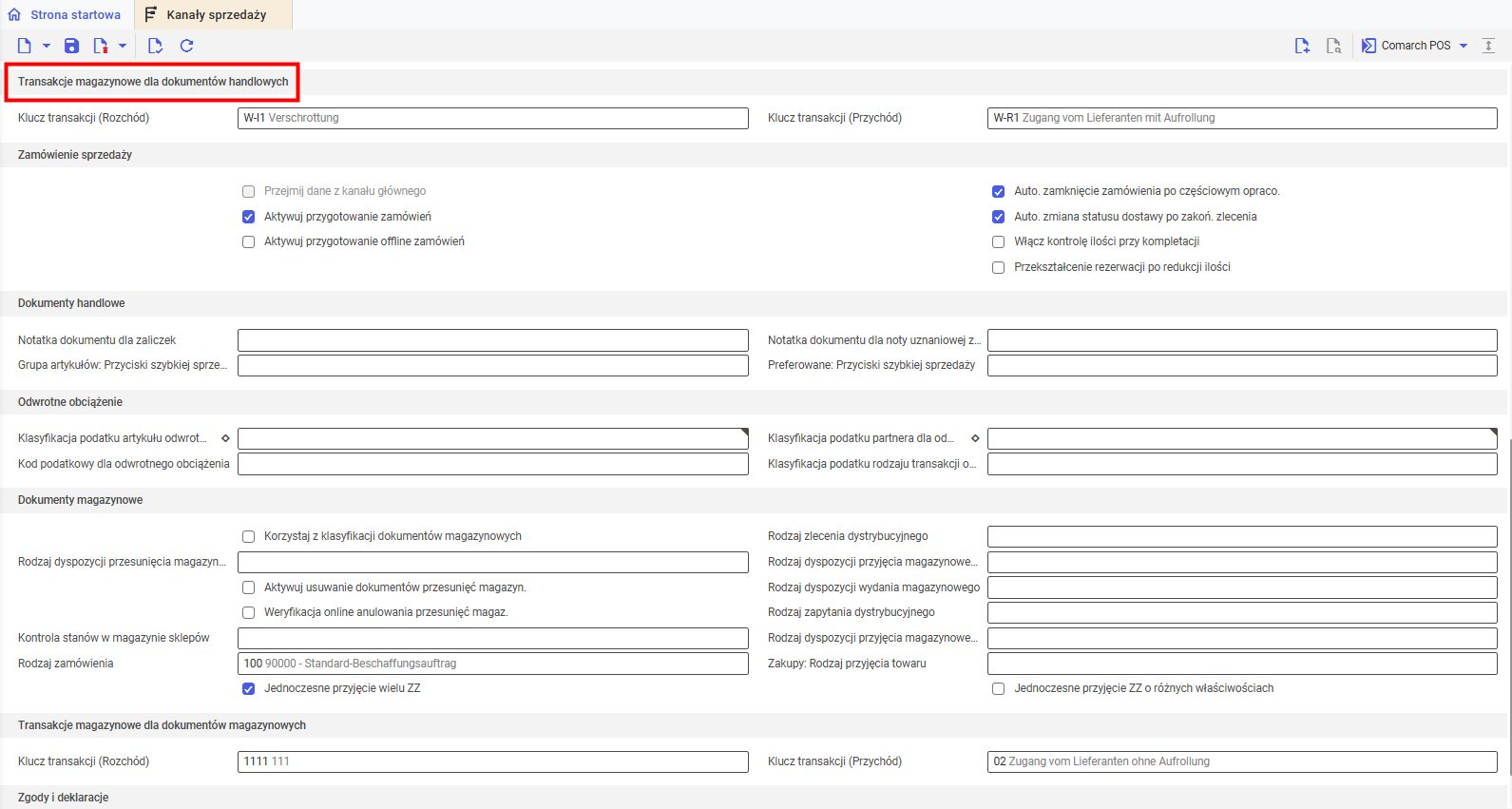Refresh the view with the circular arrow
Image resolution: width=1512 pixels, height=809 pixels.
[x=186, y=46]
